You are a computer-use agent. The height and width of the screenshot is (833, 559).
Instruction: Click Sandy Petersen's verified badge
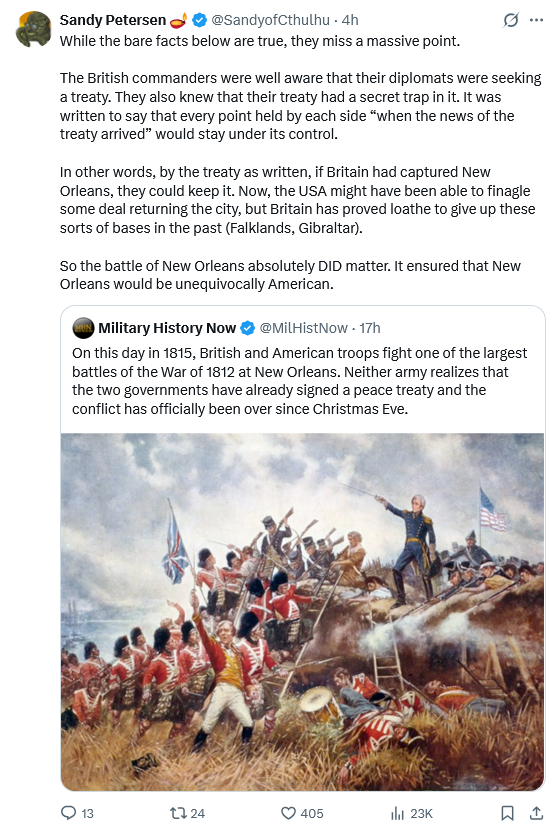click(199, 20)
